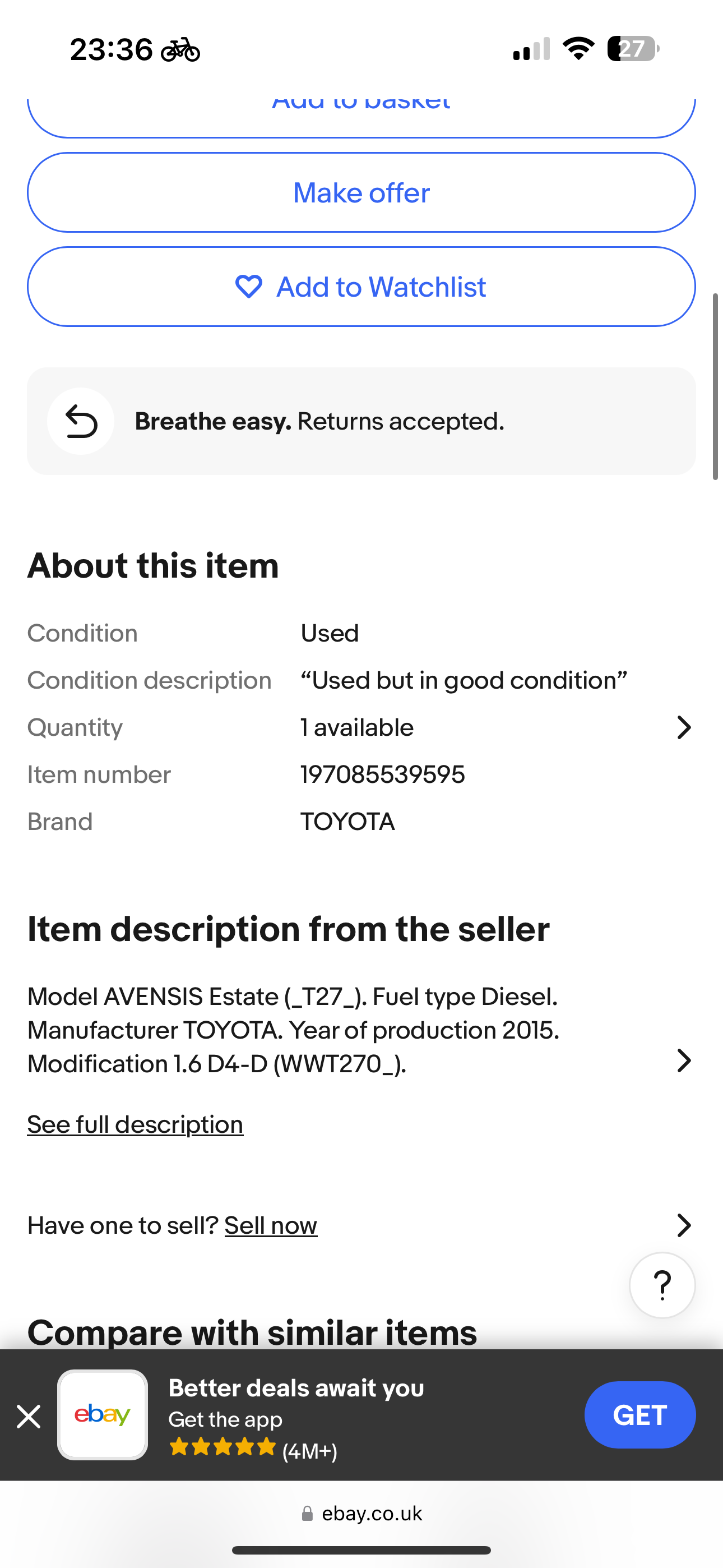
Task: Open the 'Have one to sell?' chevron
Action: tap(684, 1225)
